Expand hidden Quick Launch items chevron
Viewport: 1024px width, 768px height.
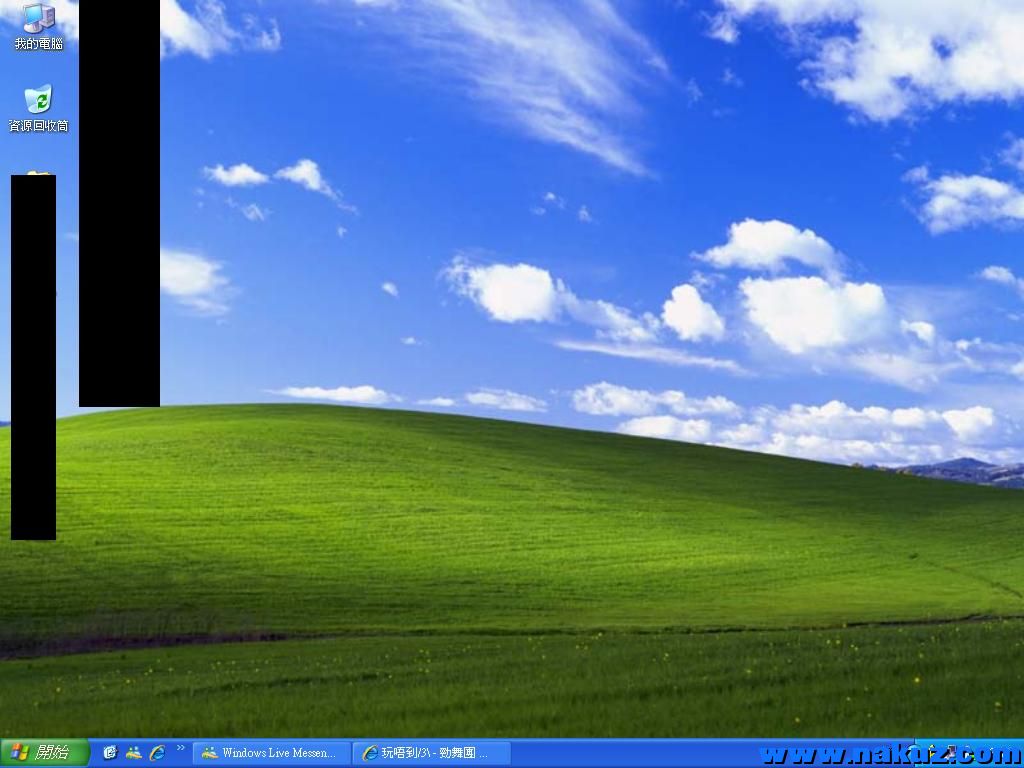(181, 748)
